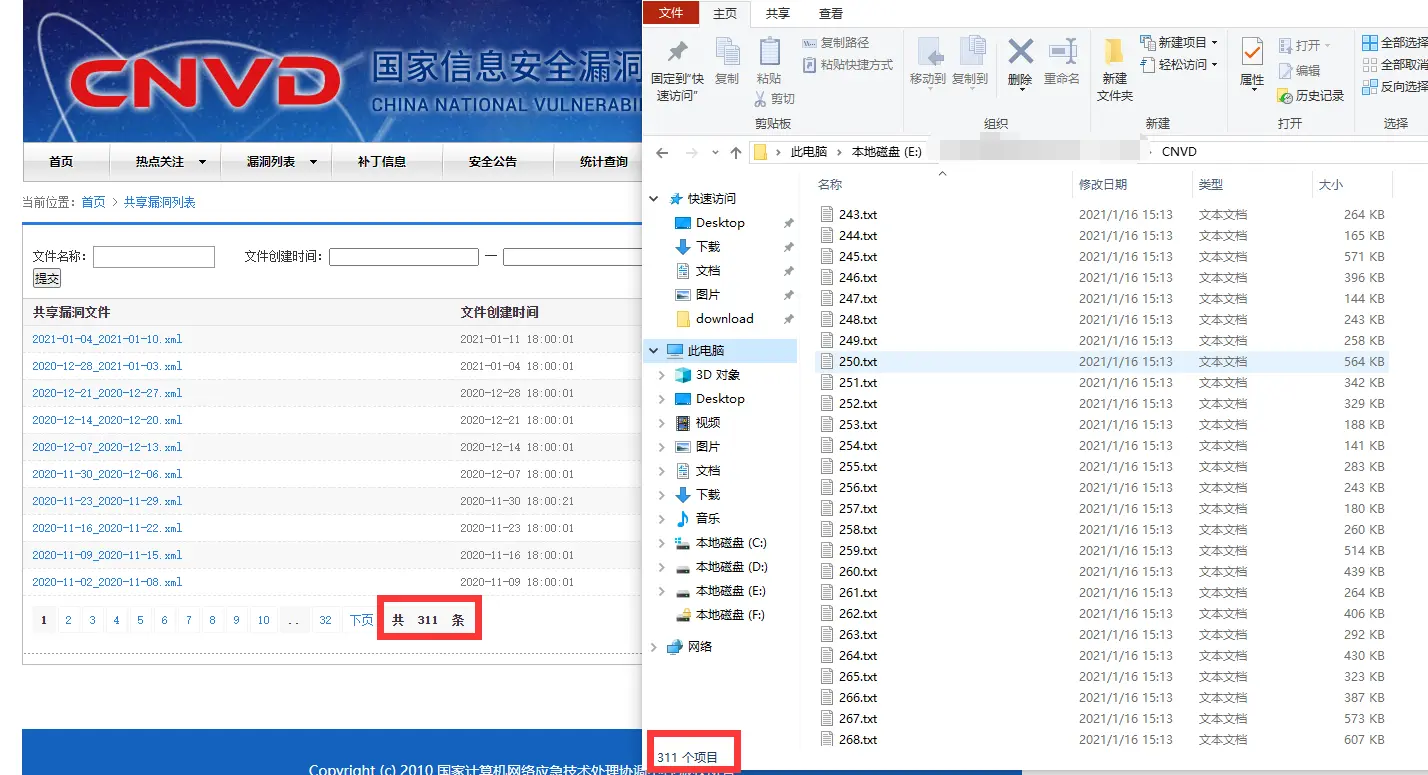The width and height of the screenshot is (1428, 775).
Task: Select file 250.txt in list
Action: click(1102, 362)
